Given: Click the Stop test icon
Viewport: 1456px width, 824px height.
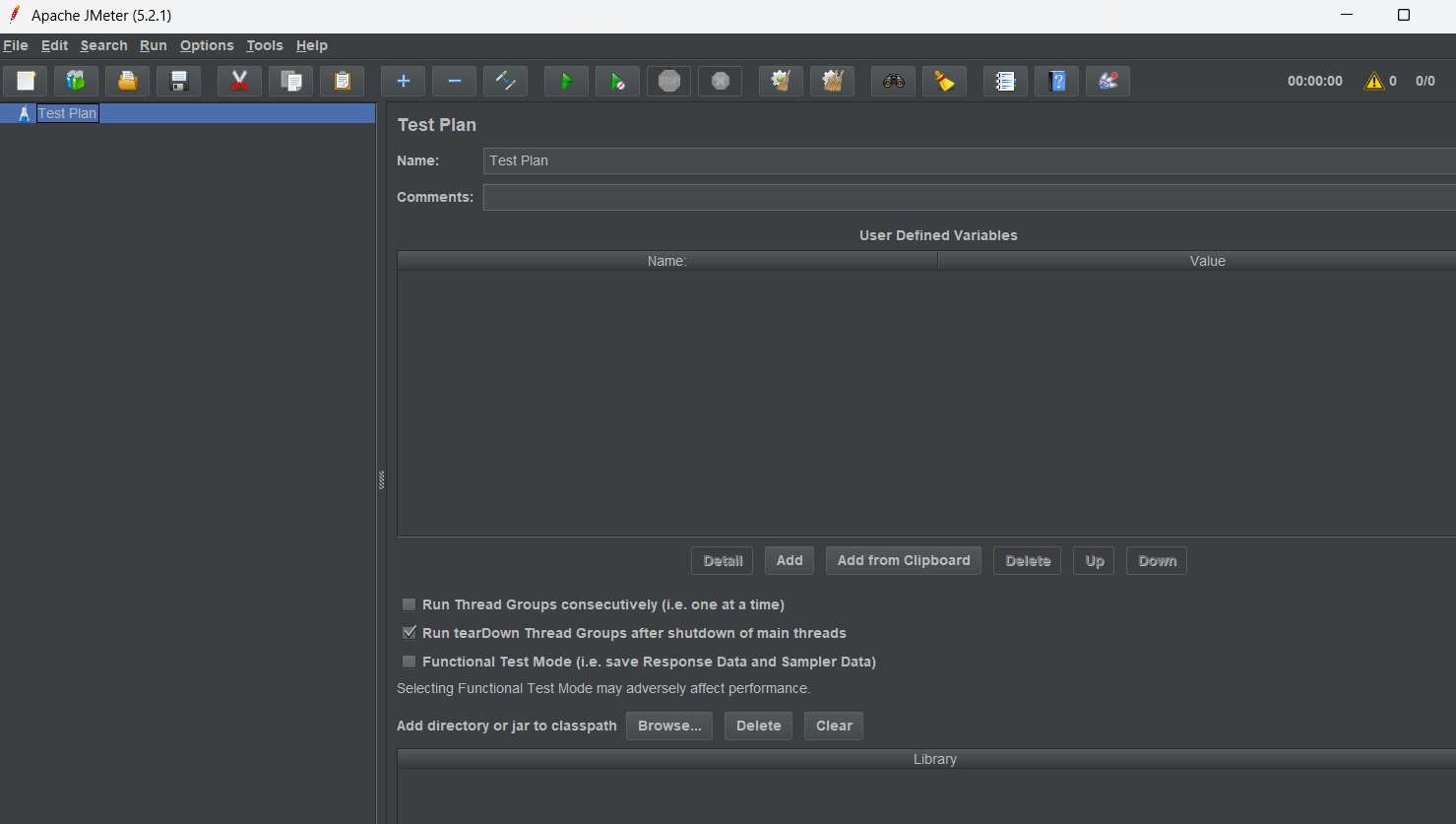Looking at the screenshot, I should 668,81.
